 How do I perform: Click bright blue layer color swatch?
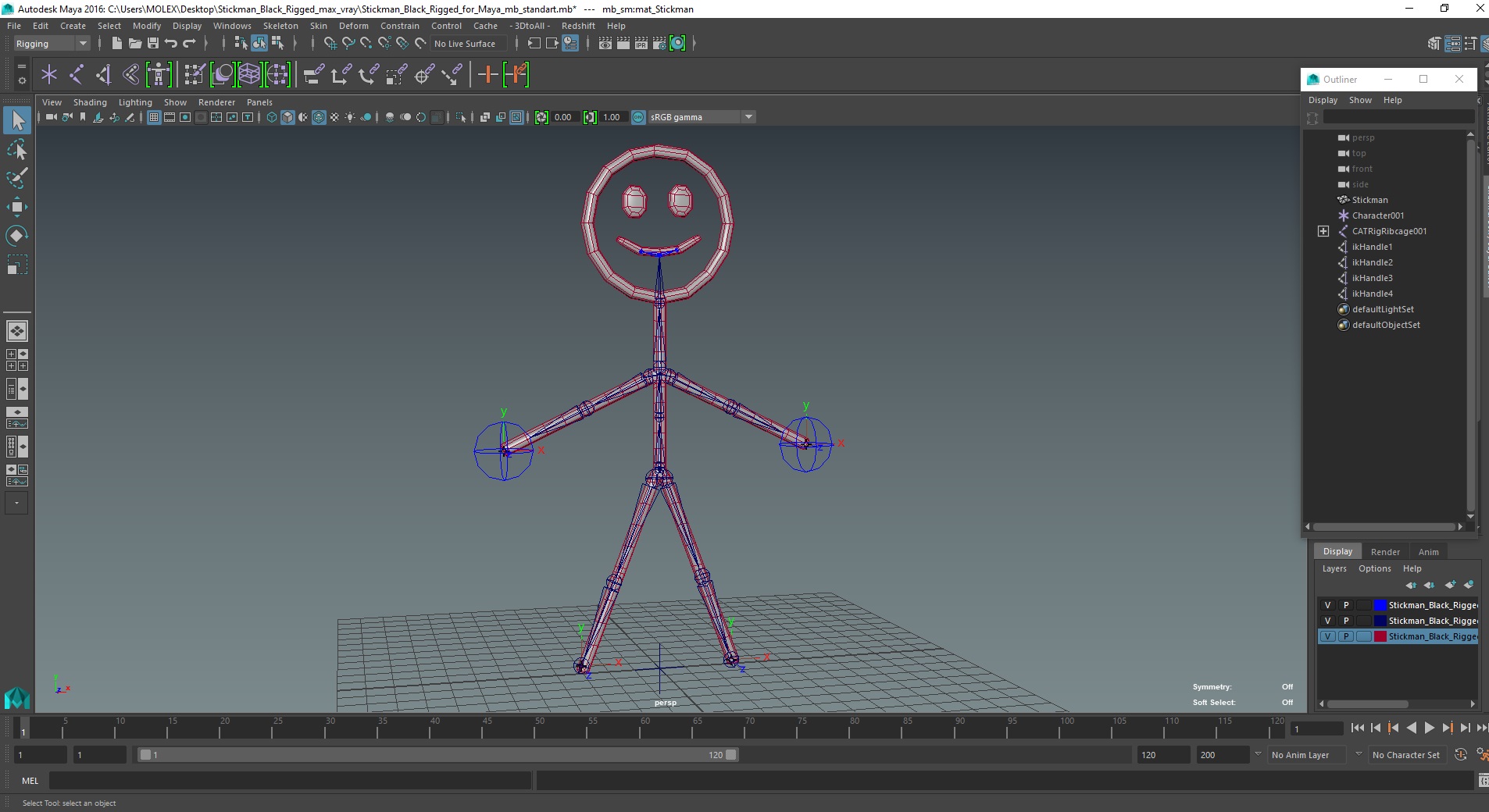[1380, 605]
